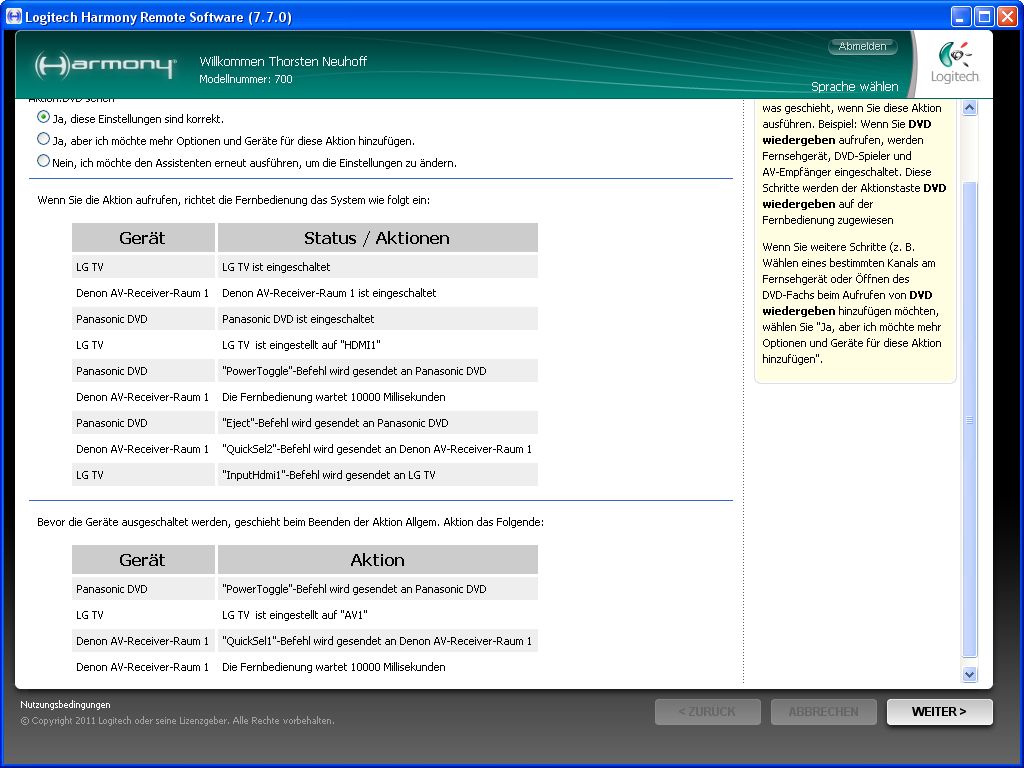Click the Gerät cell in the "InputHdmi1"-Befehl row
1024x768 pixels.
(143, 475)
